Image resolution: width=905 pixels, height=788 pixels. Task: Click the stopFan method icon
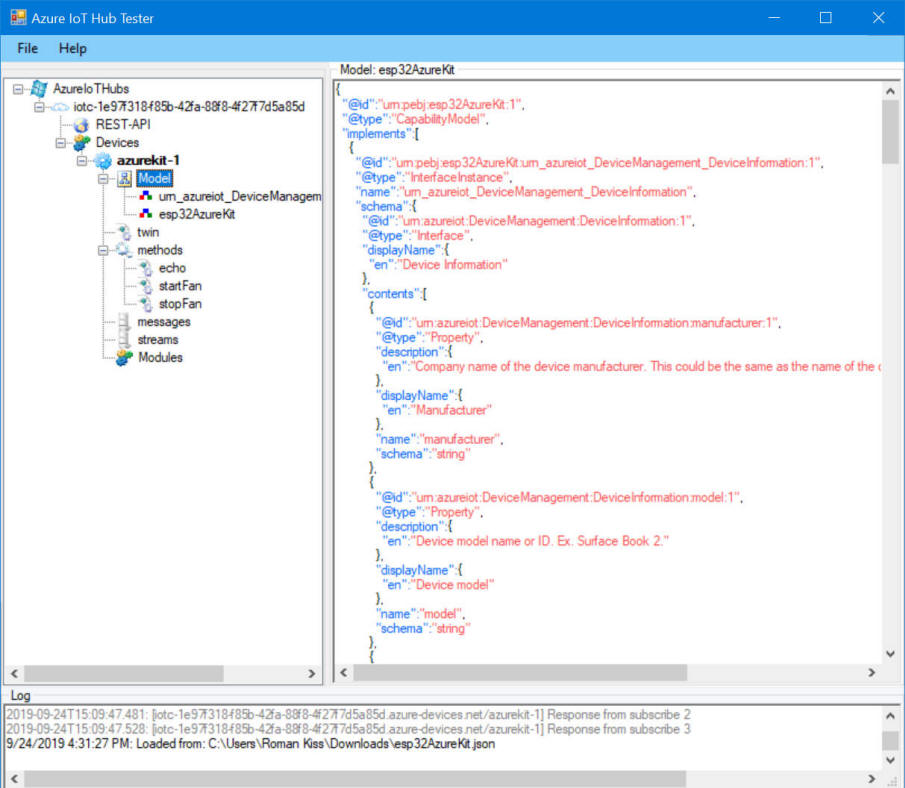pyautogui.click(x=146, y=304)
